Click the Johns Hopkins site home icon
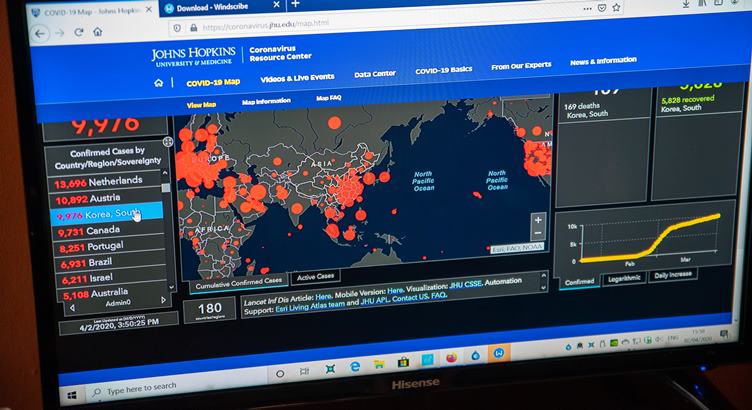This screenshot has height=410, width=752. [158, 83]
